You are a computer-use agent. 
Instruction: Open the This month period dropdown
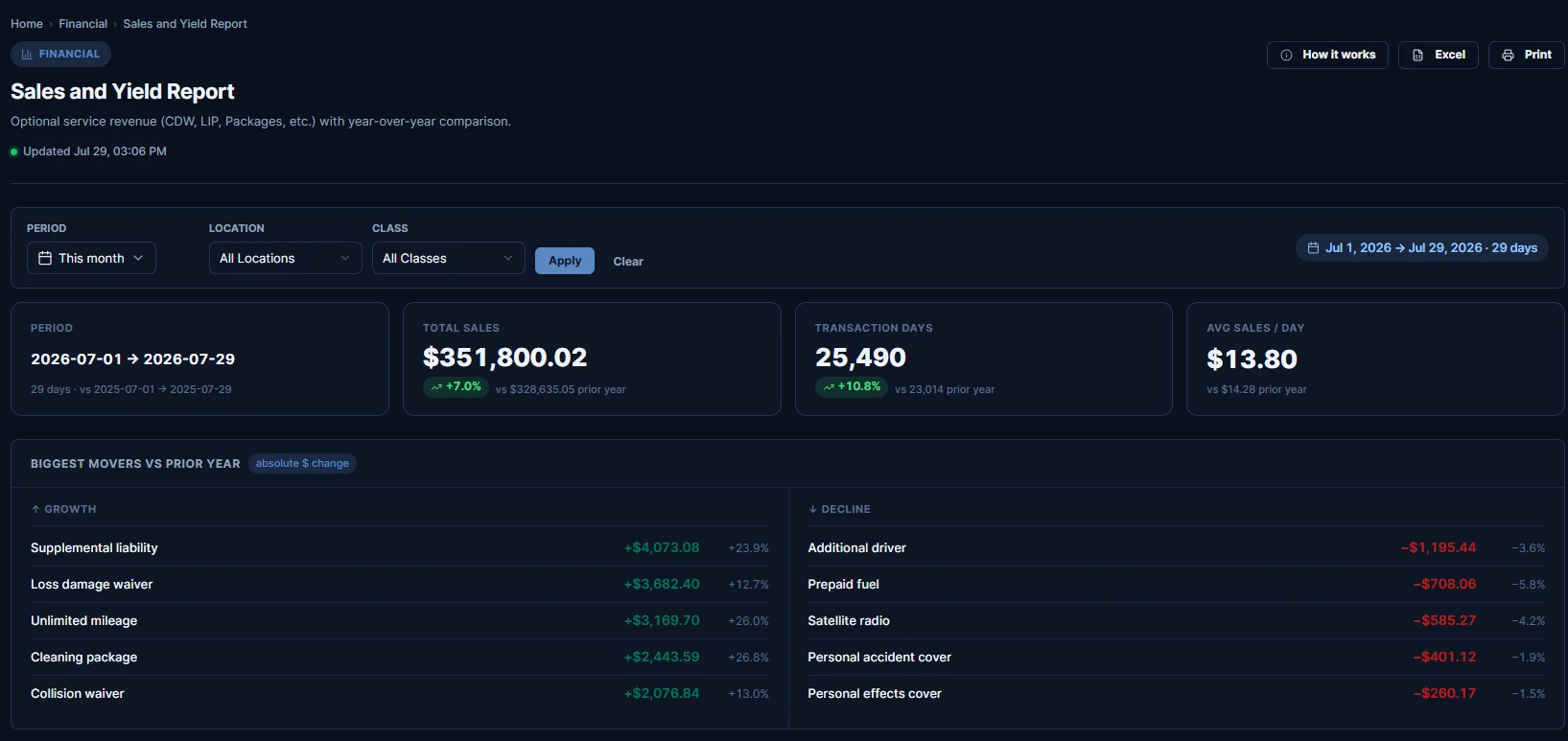[x=91, y=258]
